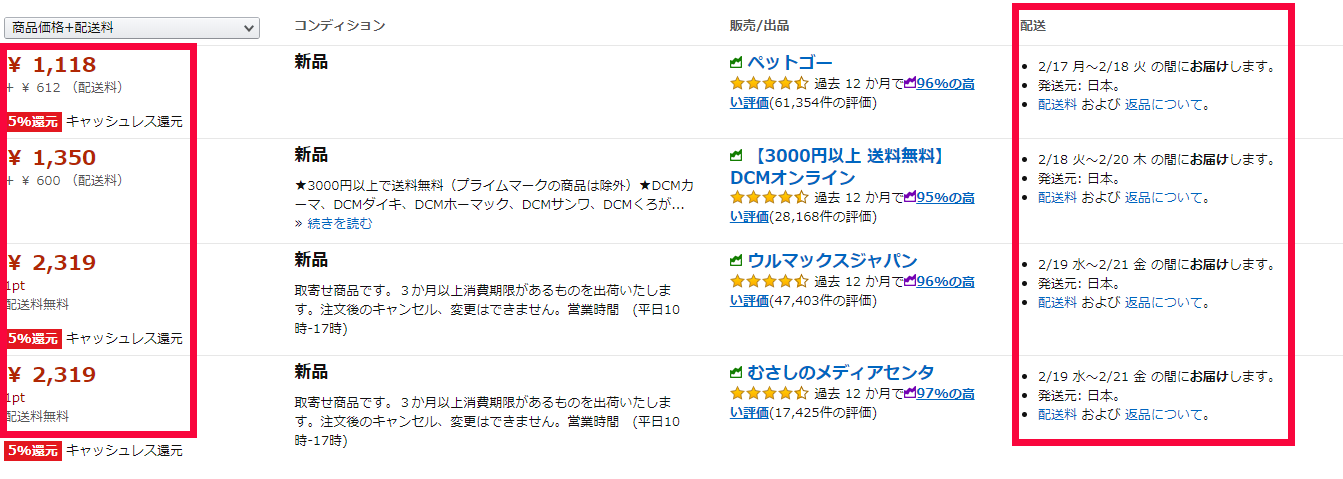
Task: Click the first 5%還元 red badge
Action: [x=34, y=122]
